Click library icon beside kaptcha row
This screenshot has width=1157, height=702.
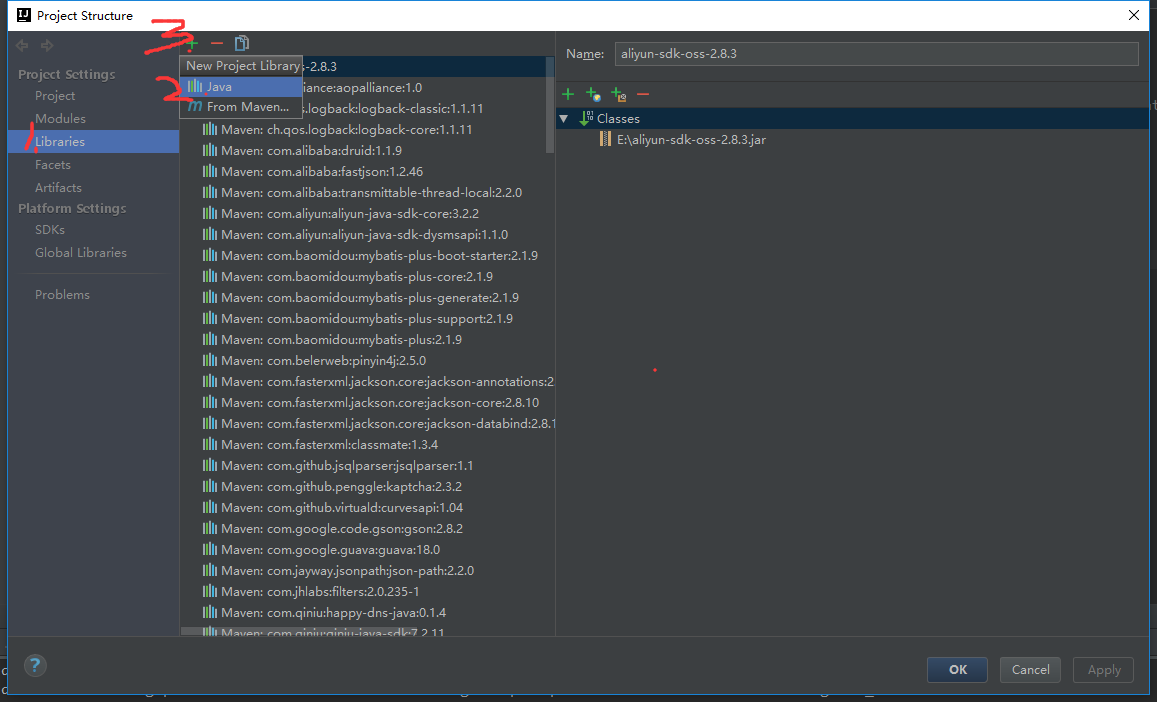coord(210,486)
